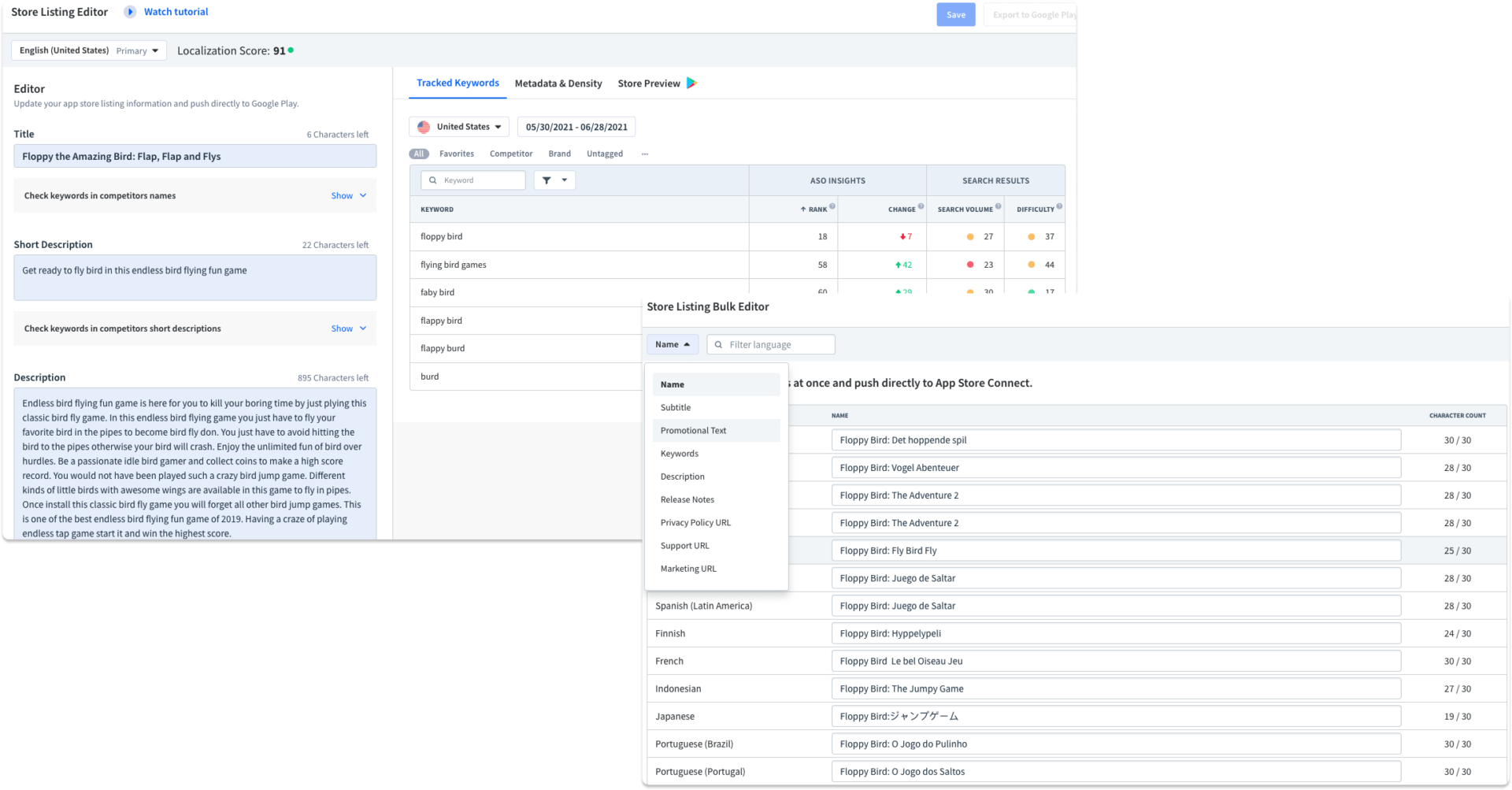The height and width of the screenshot is (790, 1512).
Task: Click the Google Play icon beside Store Preview
Action: point(691,83)
